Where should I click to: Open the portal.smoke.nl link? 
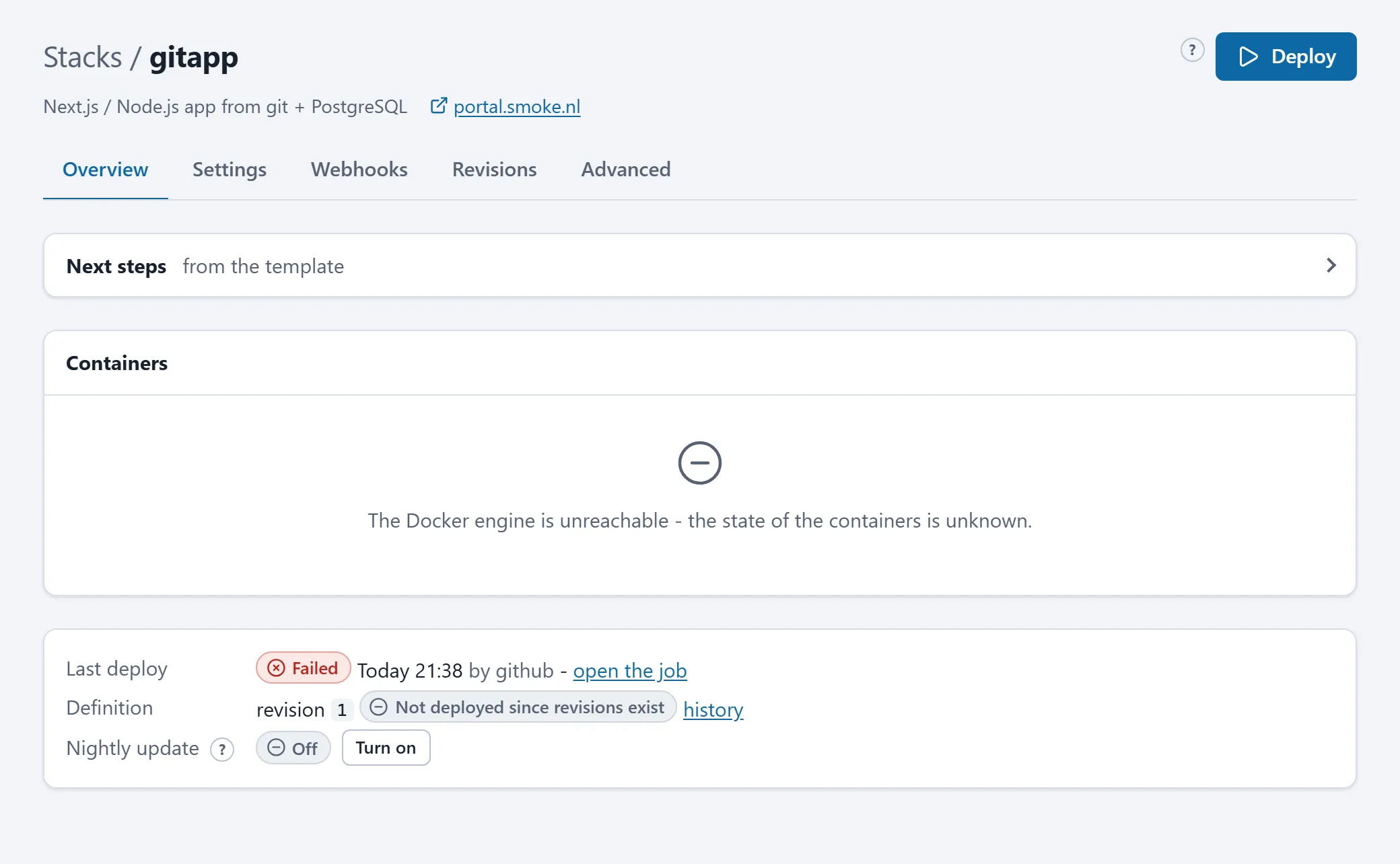point(516,106)
